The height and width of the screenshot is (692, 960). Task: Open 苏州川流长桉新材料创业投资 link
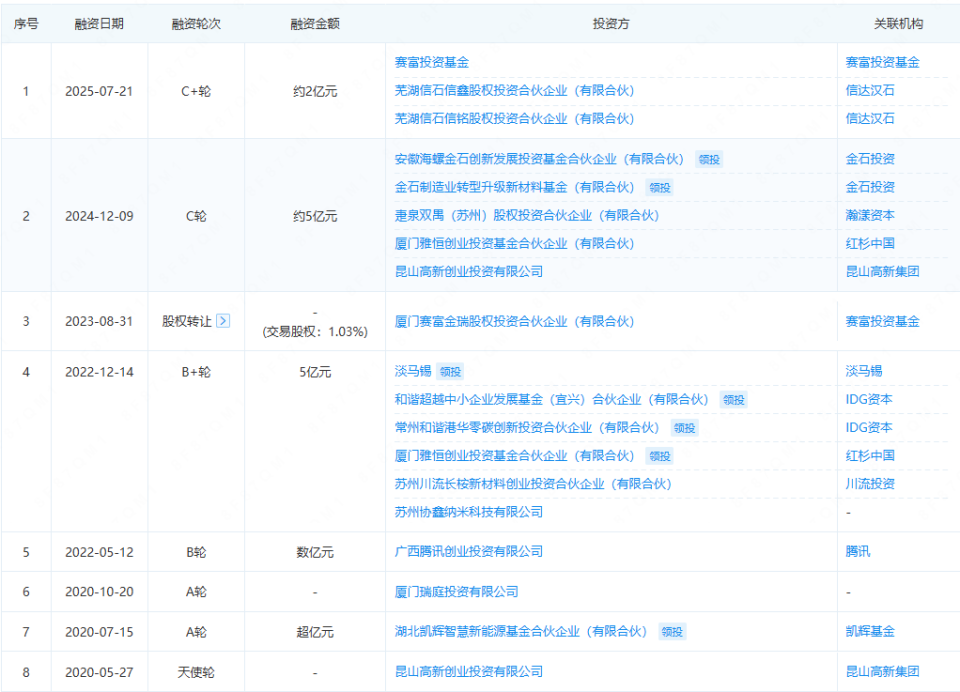click(x=533, y=484)
